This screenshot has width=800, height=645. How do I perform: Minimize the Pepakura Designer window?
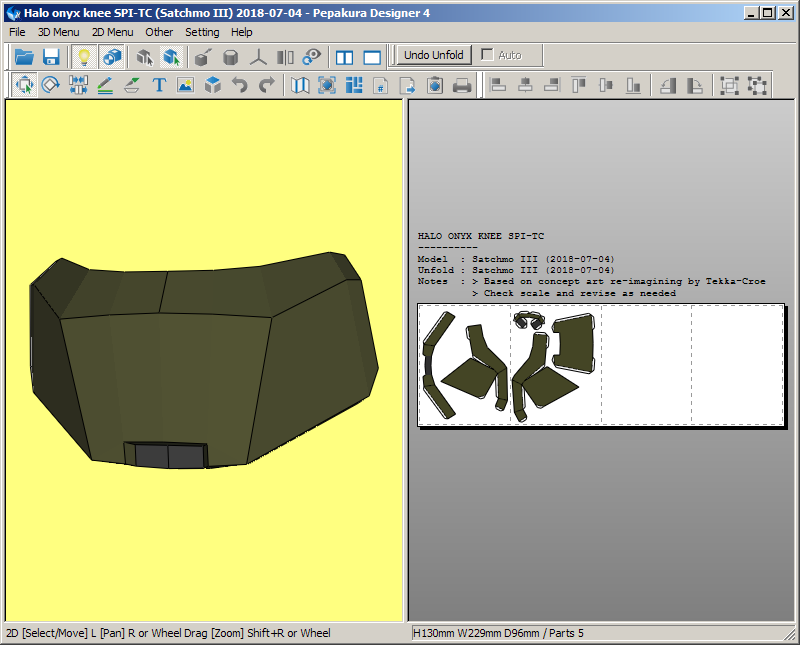point(751,13)
